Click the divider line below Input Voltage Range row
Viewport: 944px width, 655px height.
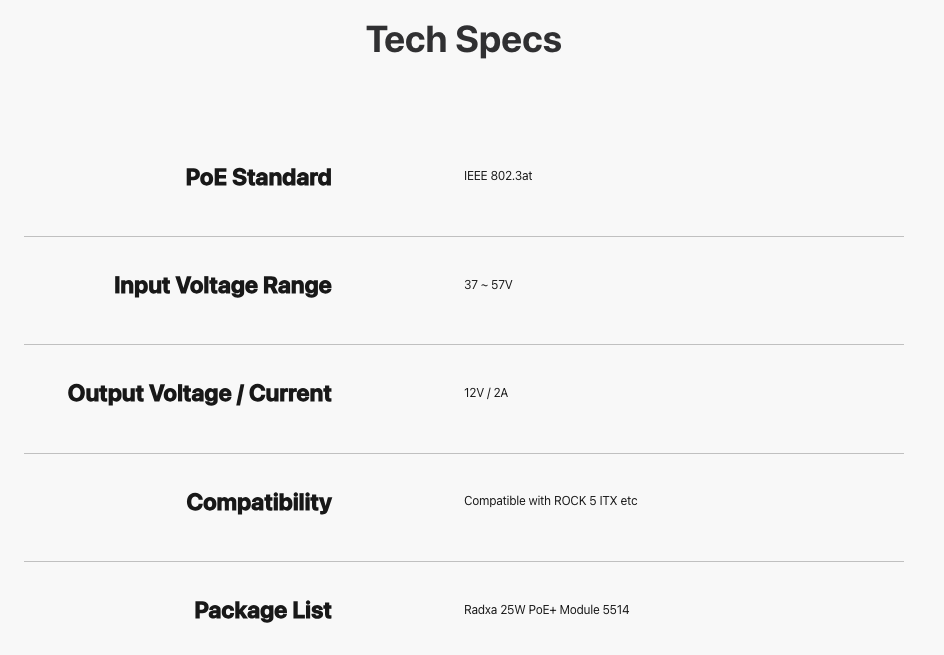click(x=464, y=345)
